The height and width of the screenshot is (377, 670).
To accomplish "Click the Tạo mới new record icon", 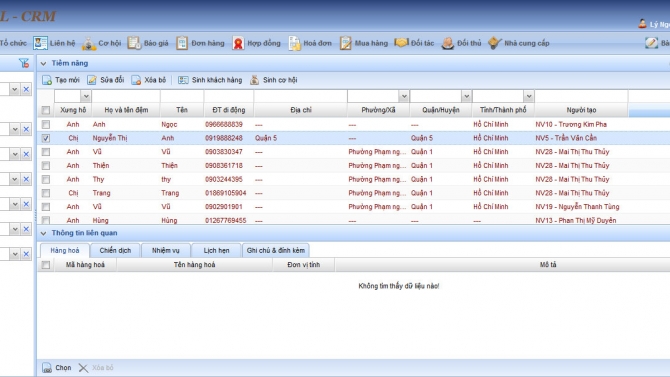I will [x=47, y=80].
